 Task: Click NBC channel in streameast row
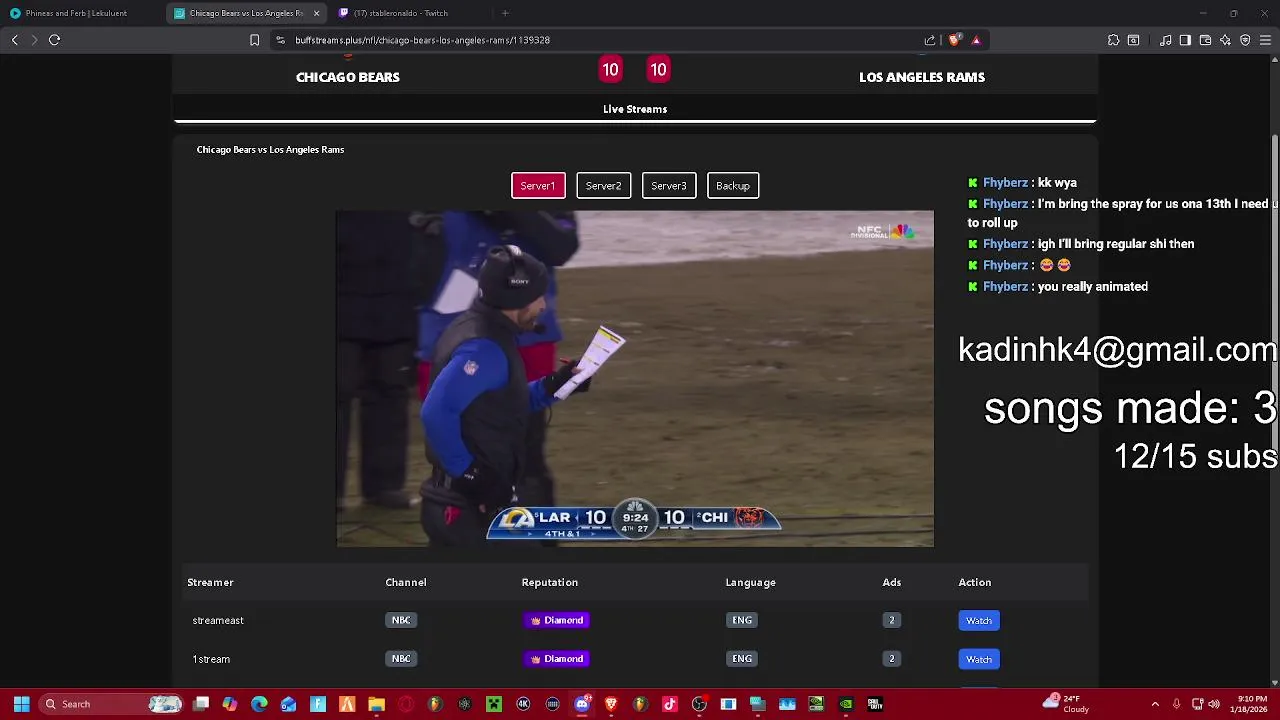[401, 620]
